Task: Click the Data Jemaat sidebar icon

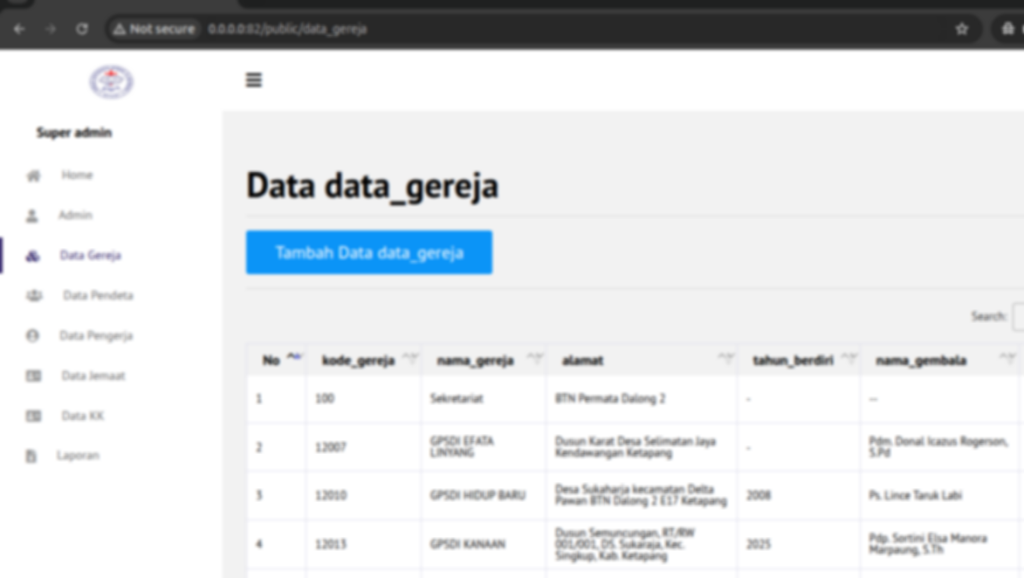Action: click(x=33, y=376)
